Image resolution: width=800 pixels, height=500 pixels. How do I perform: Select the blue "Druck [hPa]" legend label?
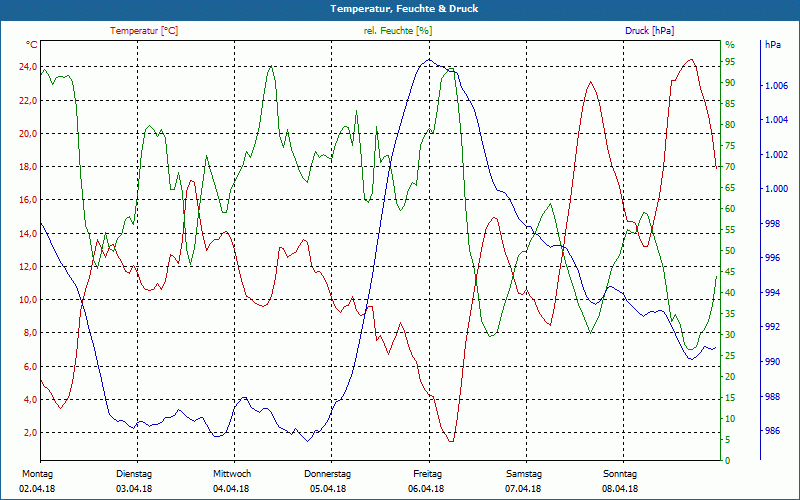pyautogui.click(x=649, y=31)
